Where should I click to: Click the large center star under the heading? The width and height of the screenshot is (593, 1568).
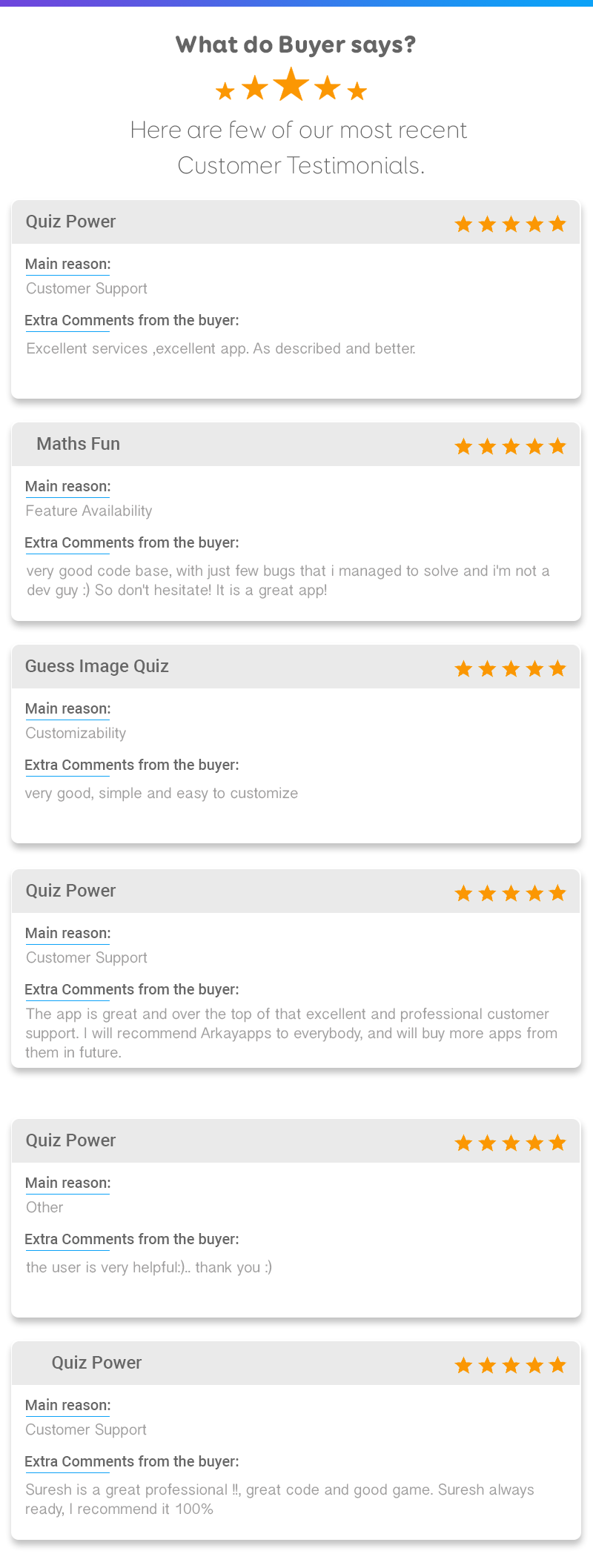click(291, 84)
